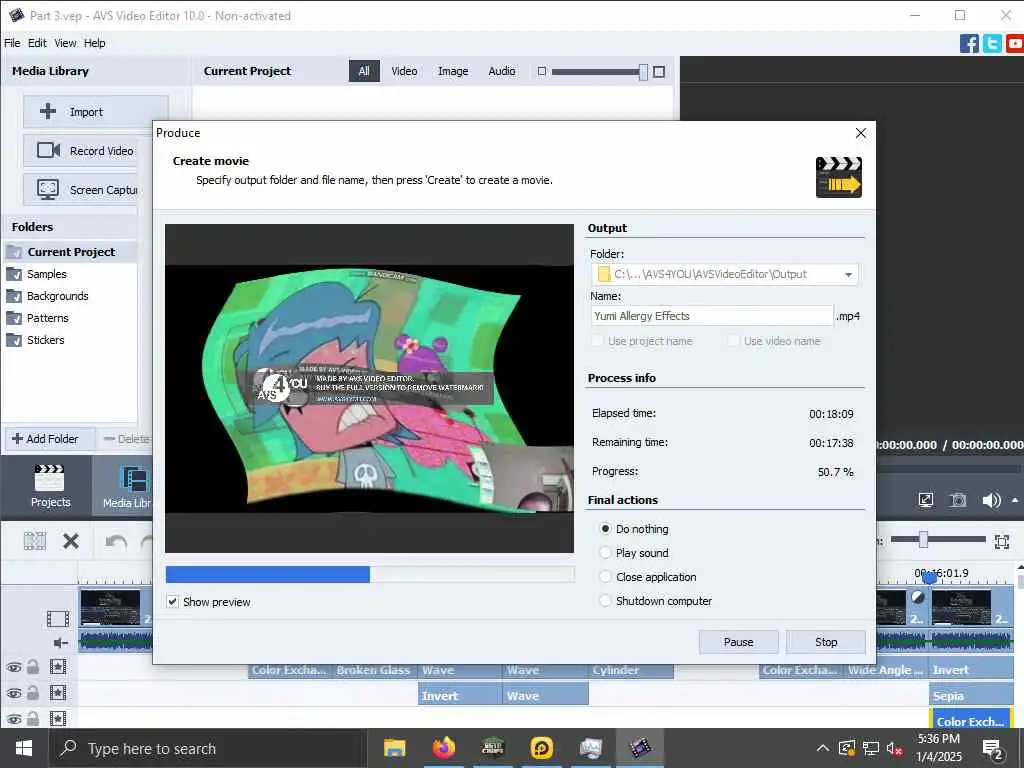Image resolution: width=1024 pixels, height=768 pixels.
Task: Click the full screen preview monitor icon
Action: [925, 500]
